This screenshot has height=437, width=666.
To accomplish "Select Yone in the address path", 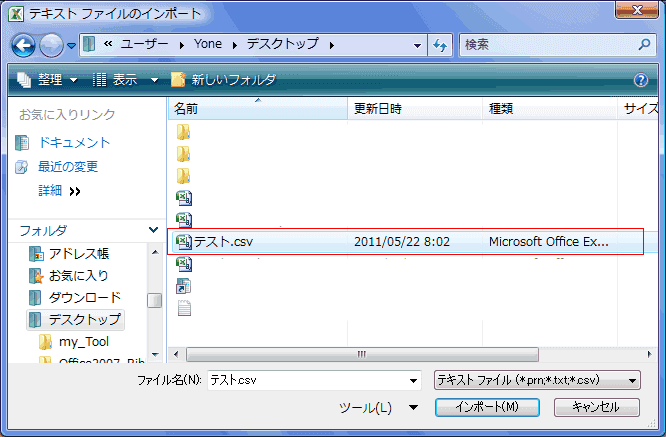I will 208,44.
